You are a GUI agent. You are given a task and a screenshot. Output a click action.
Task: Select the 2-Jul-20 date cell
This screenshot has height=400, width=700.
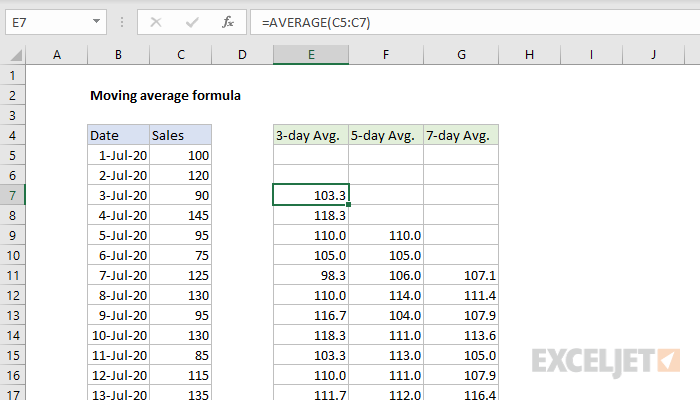click(118, 175)
